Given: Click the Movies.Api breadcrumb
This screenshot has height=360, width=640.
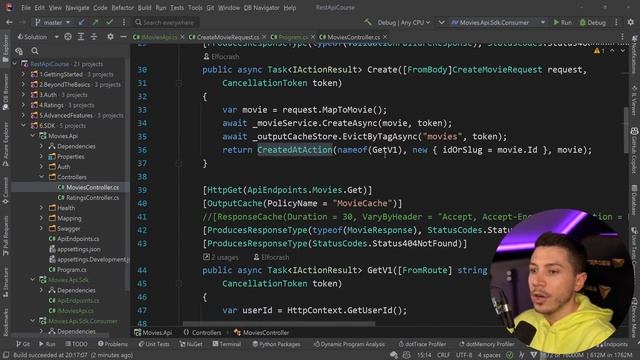Looking at the screenshot, I should 153,333.
